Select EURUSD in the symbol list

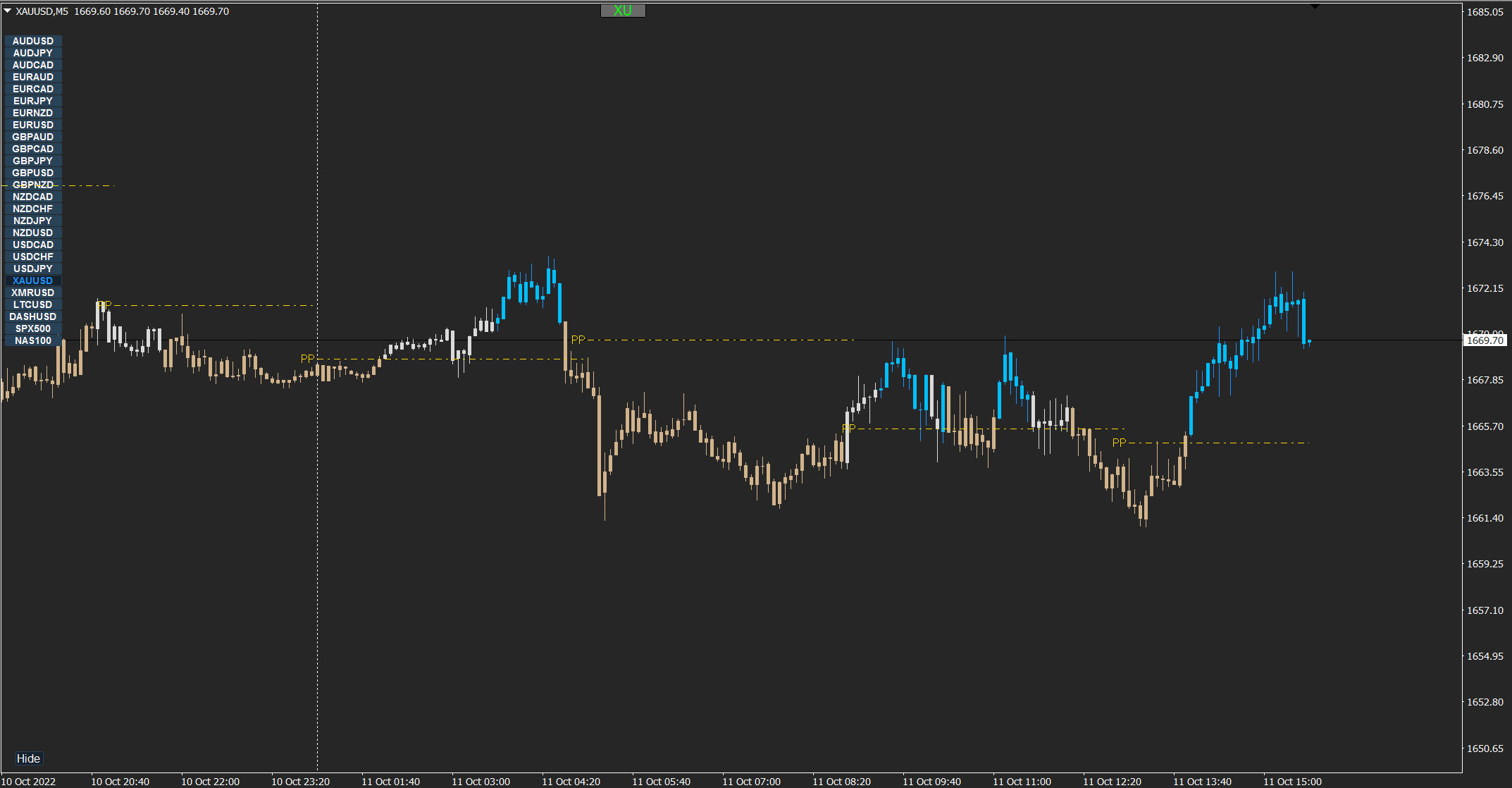click(x=33, y=125)
